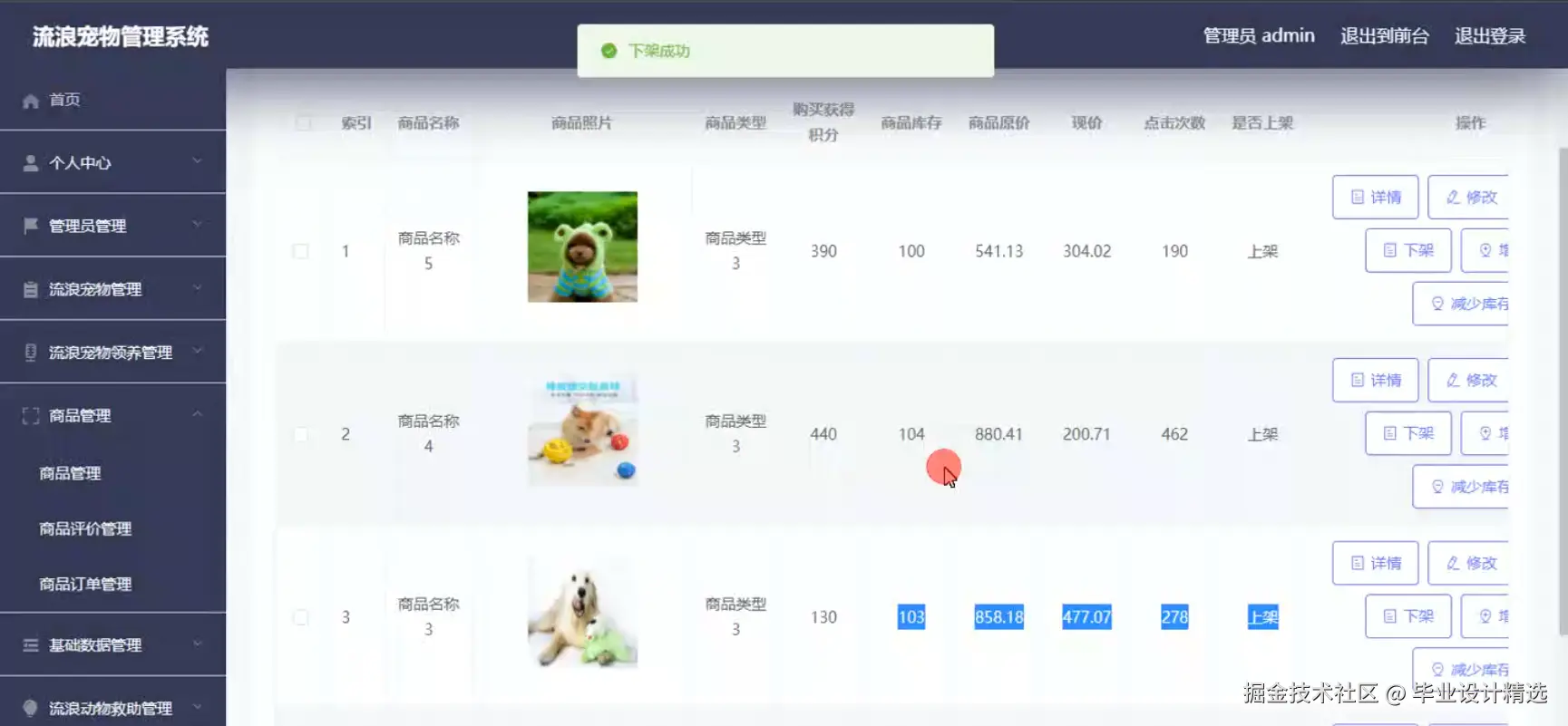The width and height of the screenshot is (1568, 726).
Task: Click highlighted value 858.18
Action: [999, 617]
